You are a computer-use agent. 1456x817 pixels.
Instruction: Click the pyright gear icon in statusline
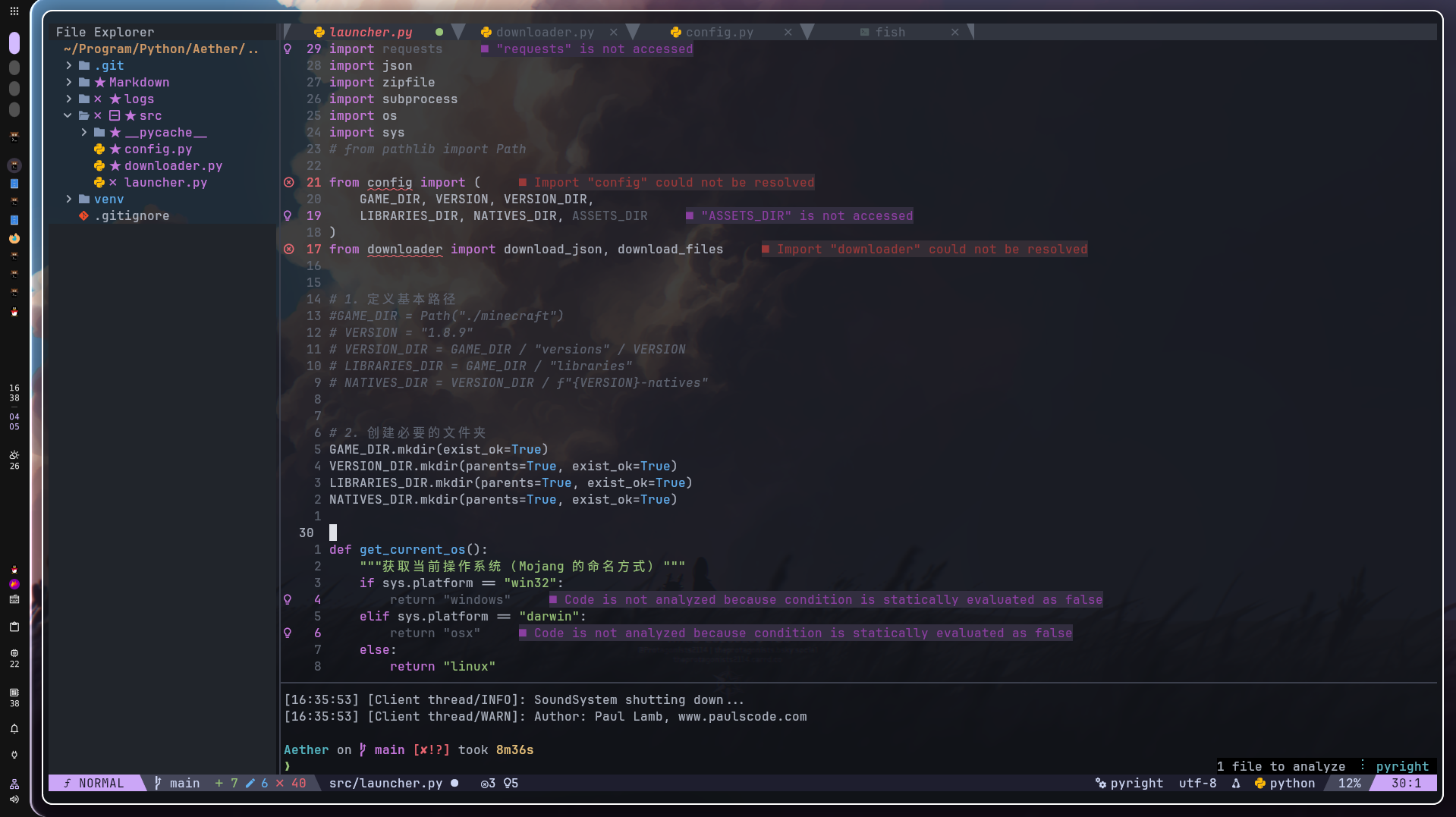pyautogui.click(x=1100, y=783)
